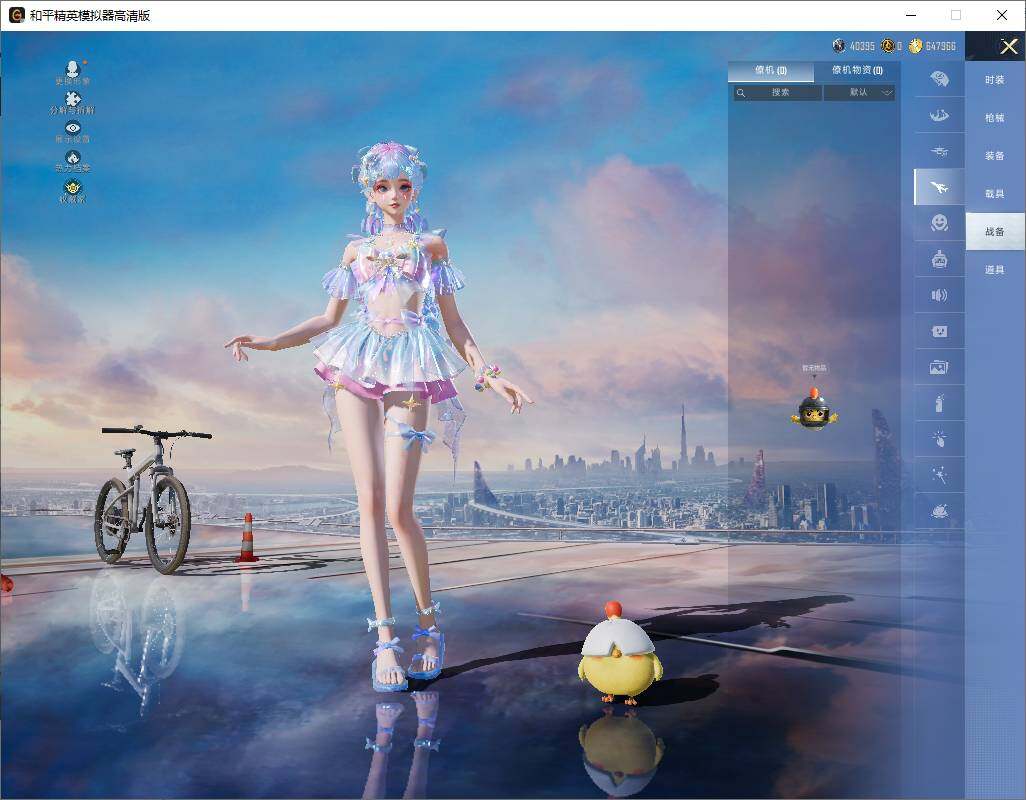This screenshot has height=800, width=1026.
Task: Toggle the eye display settings icon
Action: click(x=73, y=128)
